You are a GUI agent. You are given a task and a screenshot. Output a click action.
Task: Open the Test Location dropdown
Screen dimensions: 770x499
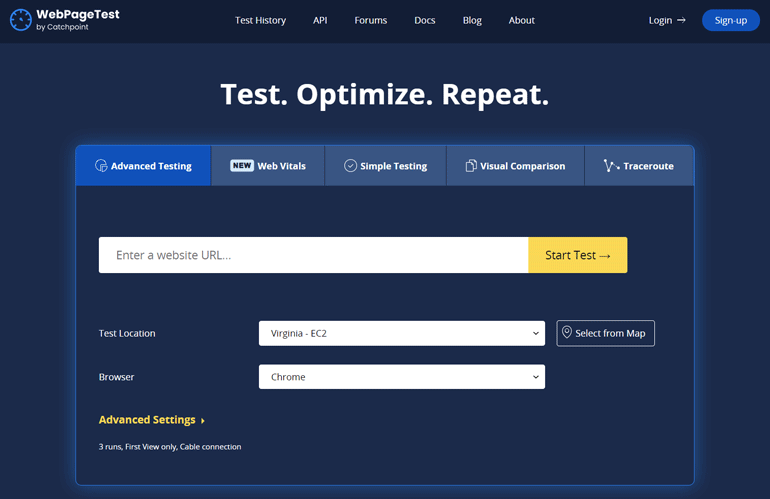tap(402, 333)
